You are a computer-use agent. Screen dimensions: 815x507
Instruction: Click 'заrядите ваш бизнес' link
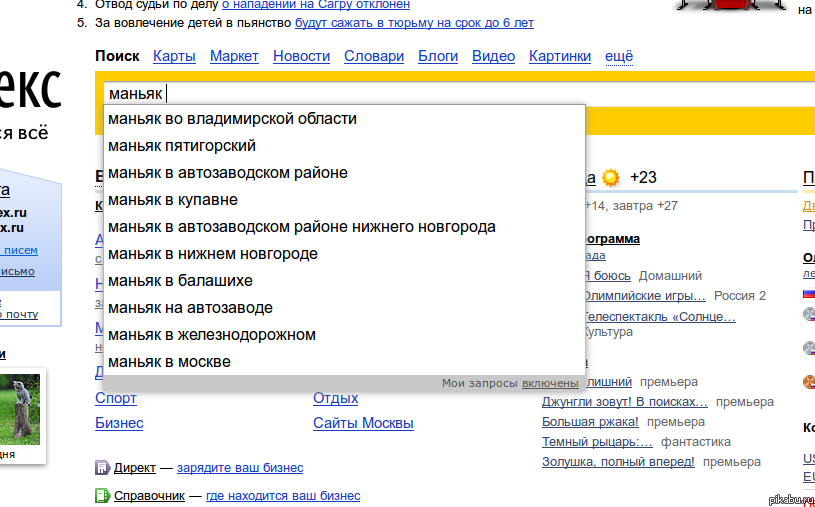240,468
